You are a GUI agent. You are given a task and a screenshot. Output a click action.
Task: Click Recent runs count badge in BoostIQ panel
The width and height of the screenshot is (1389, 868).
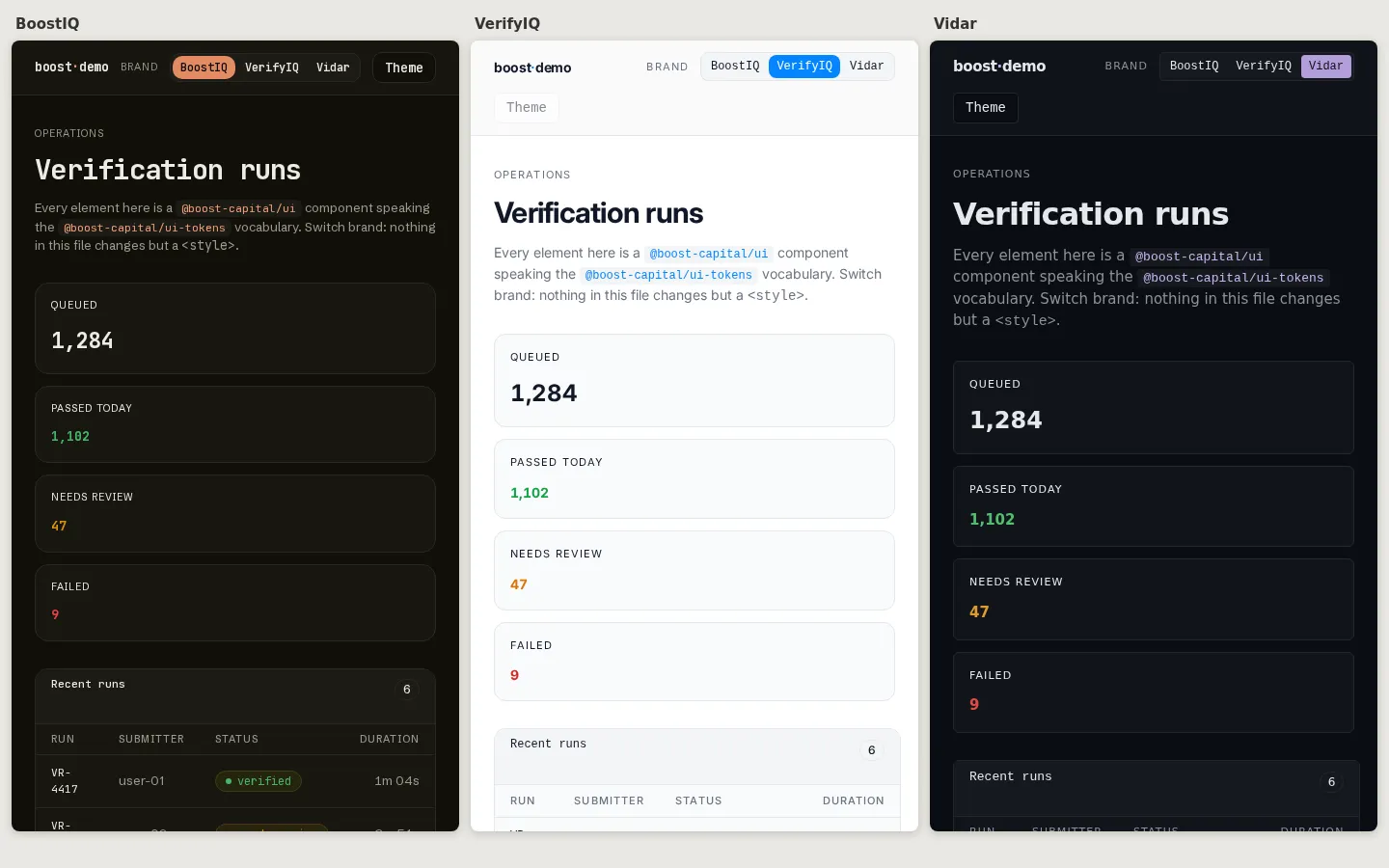(x=407, y=690)
